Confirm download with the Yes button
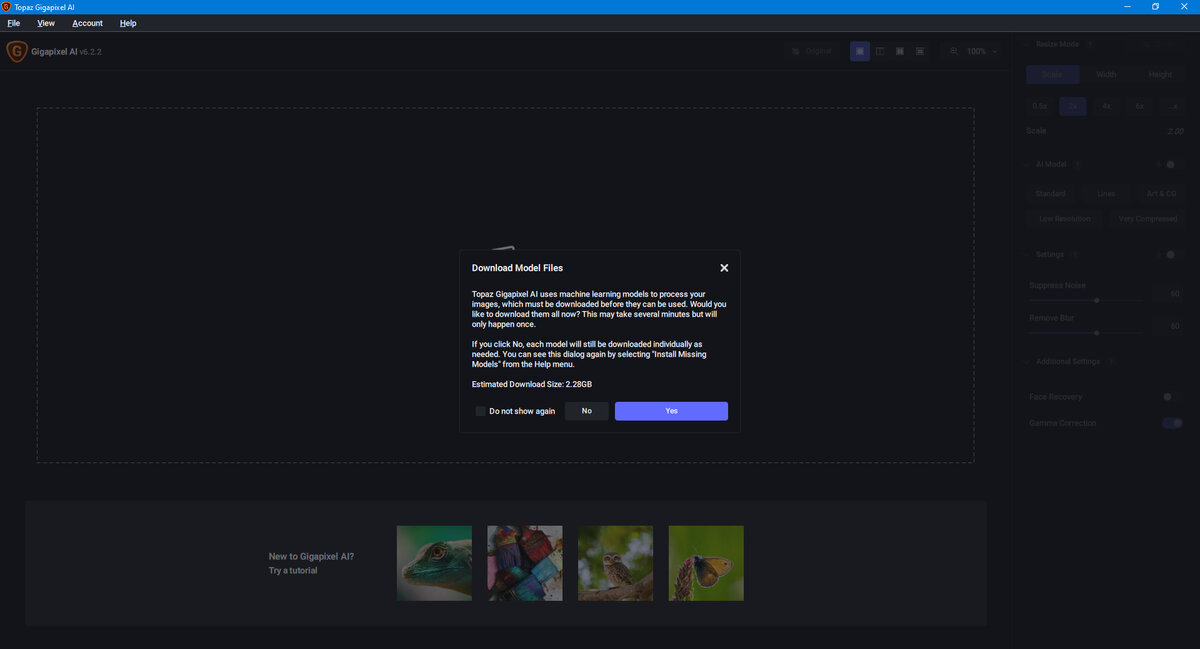Screen dimensions: 1200x649 (x=671, y=411)
